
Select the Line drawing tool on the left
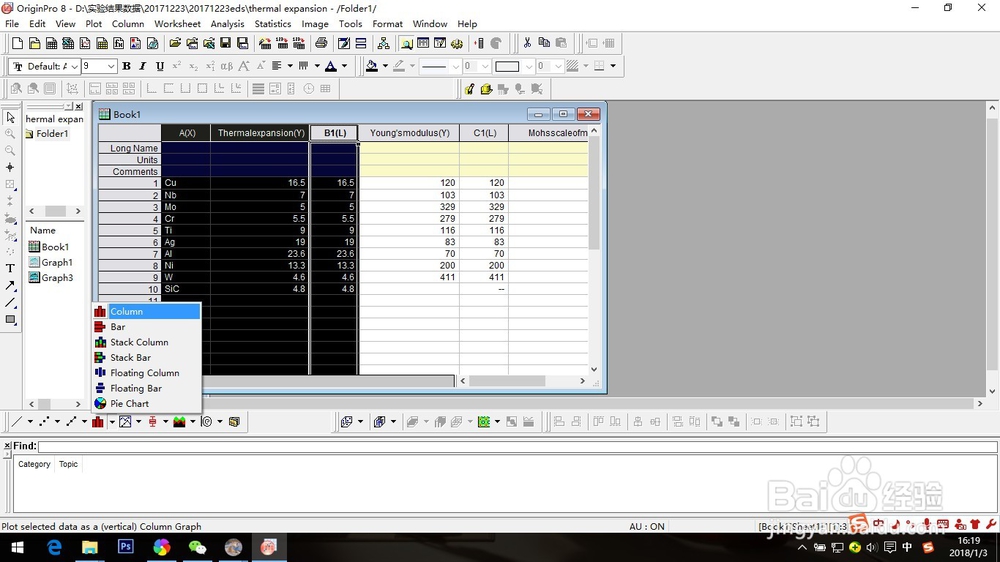pos(10,303)
